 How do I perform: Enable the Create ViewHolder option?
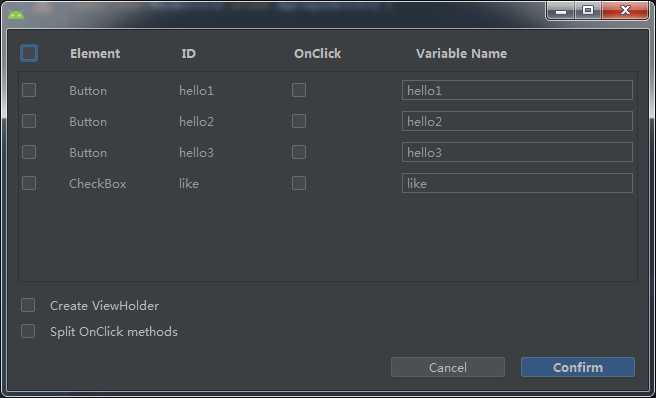coord(28,305)
